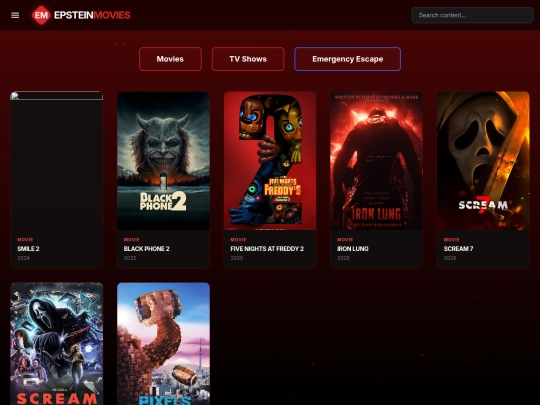540x405 pixels.
Task: Click the MOVIE label above Five Nights at Freddy 2
Action: click(238, 240)
